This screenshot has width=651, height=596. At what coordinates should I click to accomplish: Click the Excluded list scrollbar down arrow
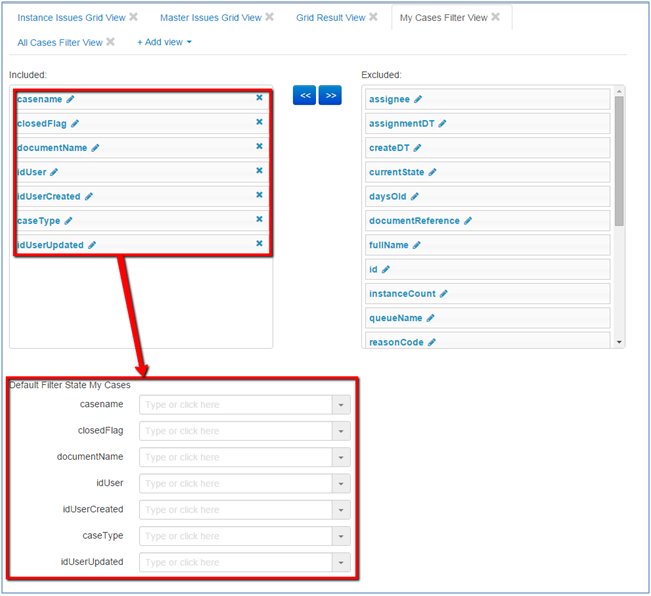coord(620,342)
